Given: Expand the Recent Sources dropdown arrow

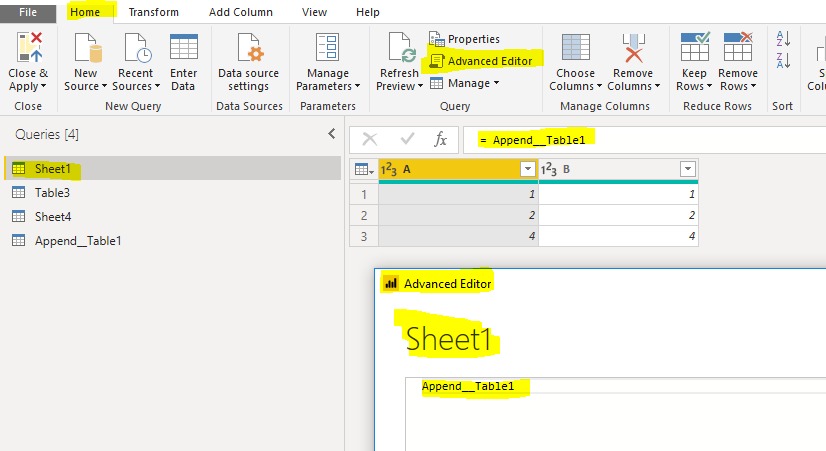Looking at the screenshot, I should (x=157, y=86).
